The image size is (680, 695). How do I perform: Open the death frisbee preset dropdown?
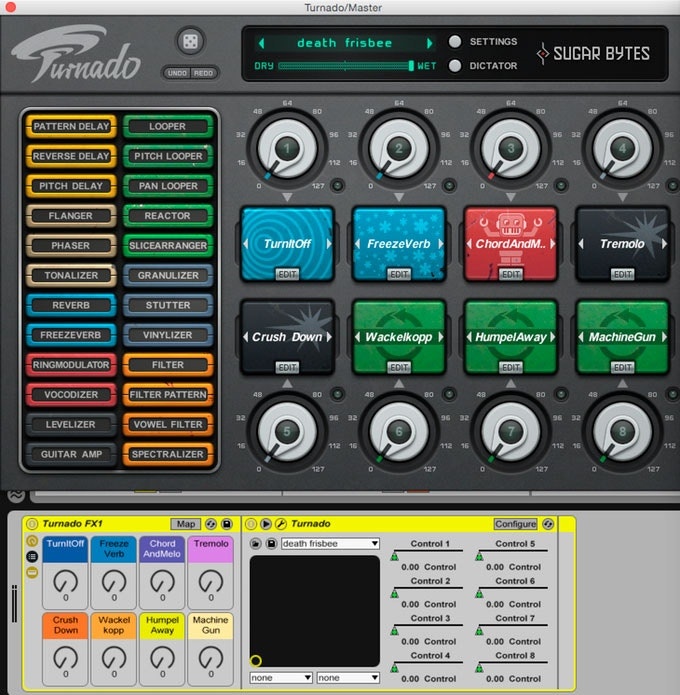[330, 543]
